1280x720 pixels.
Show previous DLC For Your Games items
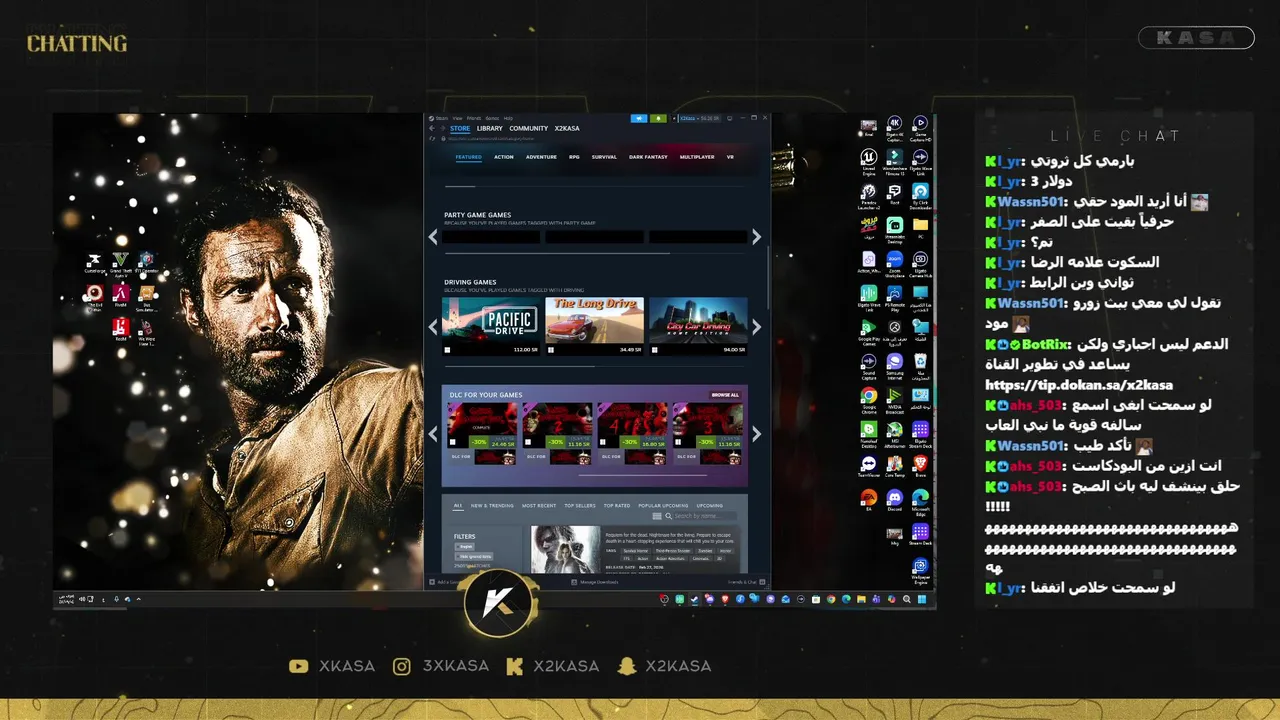(x=433, y=434)
